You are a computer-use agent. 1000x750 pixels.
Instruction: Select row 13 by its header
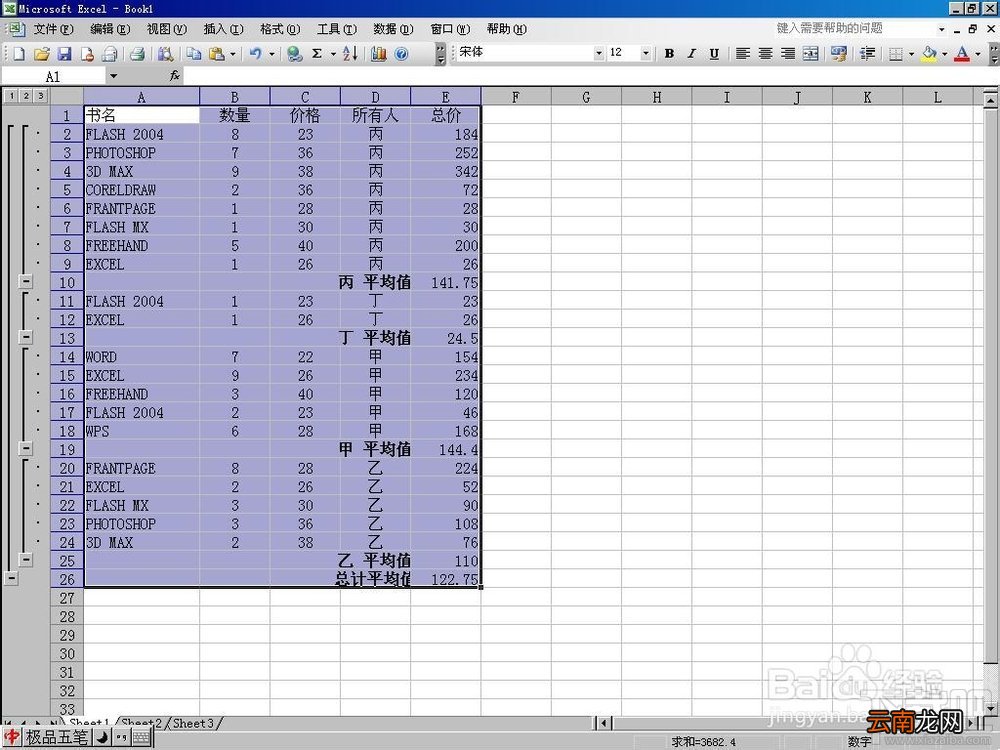[x=67, y=338]
